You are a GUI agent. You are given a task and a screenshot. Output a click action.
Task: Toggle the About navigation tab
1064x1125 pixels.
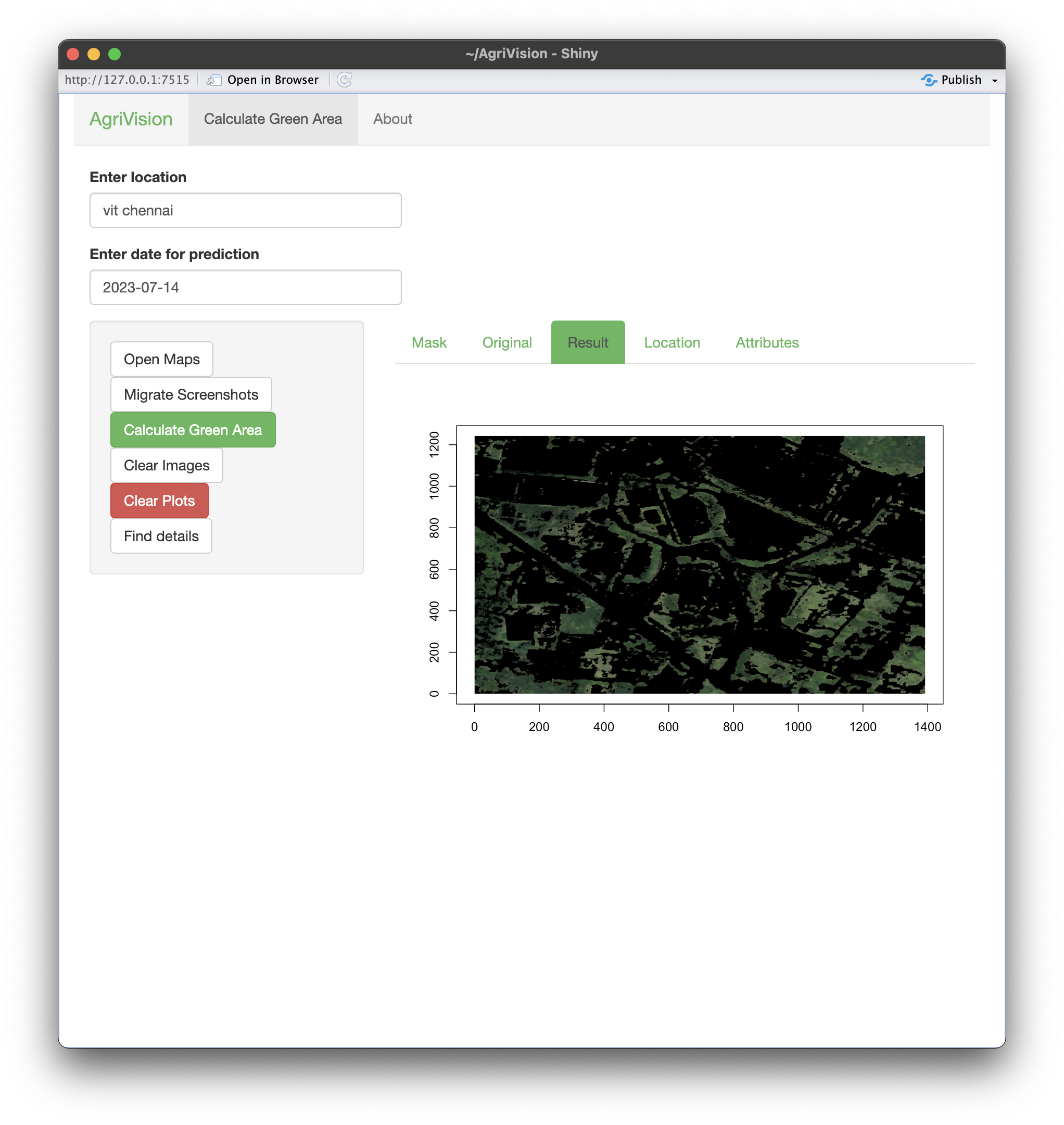tap(393, 119)
